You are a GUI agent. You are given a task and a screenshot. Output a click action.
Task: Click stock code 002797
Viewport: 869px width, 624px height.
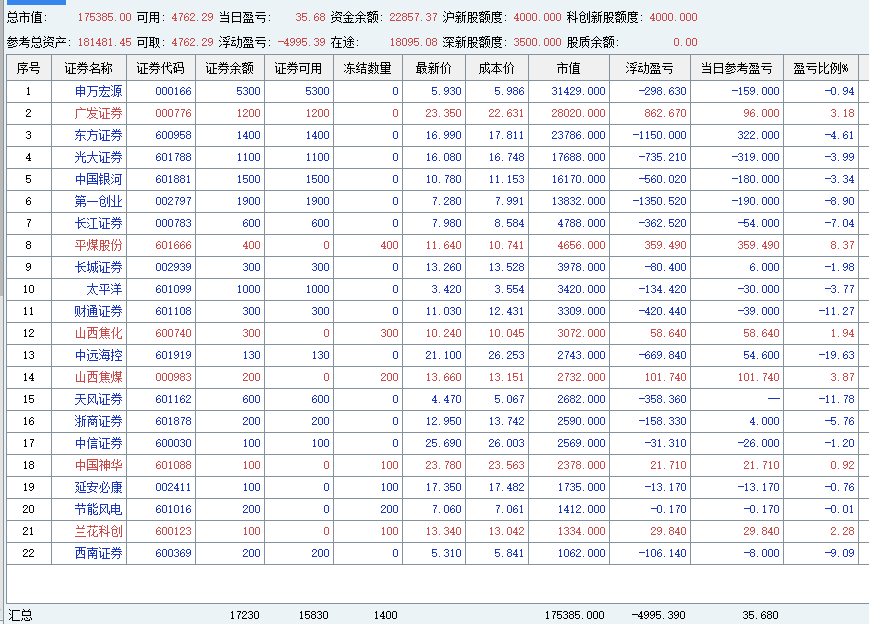click(x=173, y=201)
